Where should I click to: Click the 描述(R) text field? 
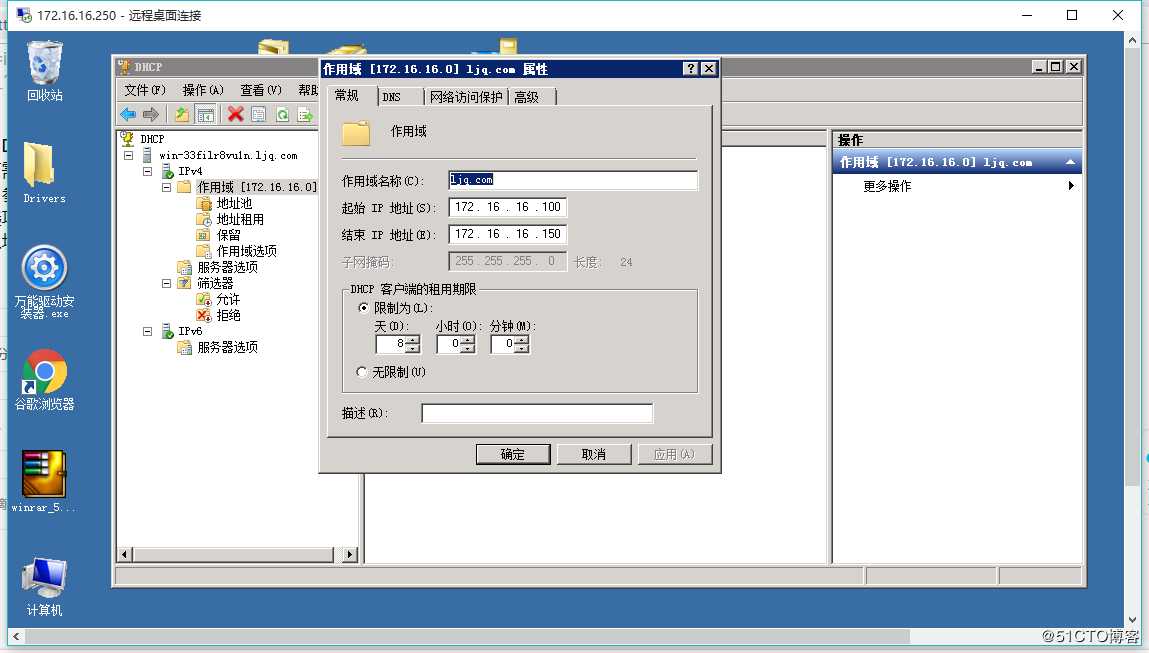point(537,413)
